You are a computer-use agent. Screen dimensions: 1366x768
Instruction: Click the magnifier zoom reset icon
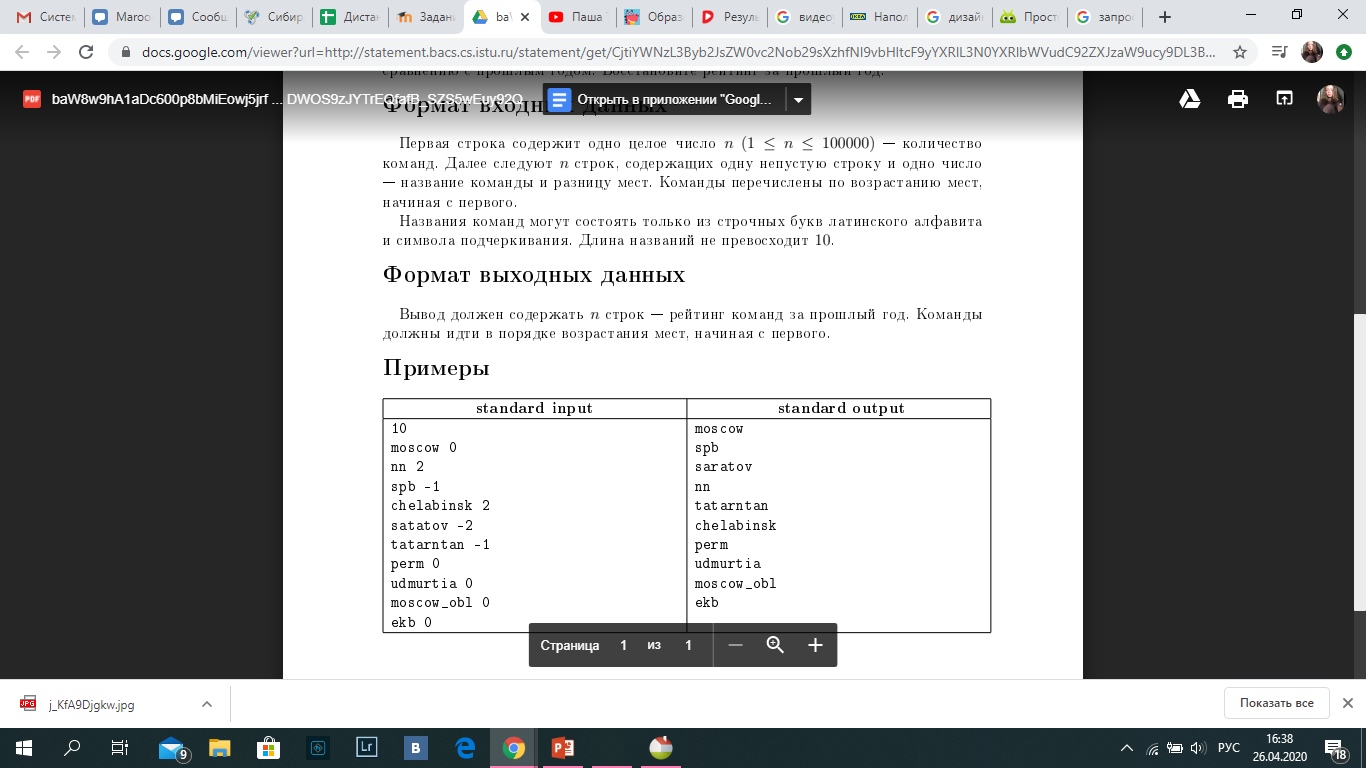pyautogui.click(x=775, y=645)
